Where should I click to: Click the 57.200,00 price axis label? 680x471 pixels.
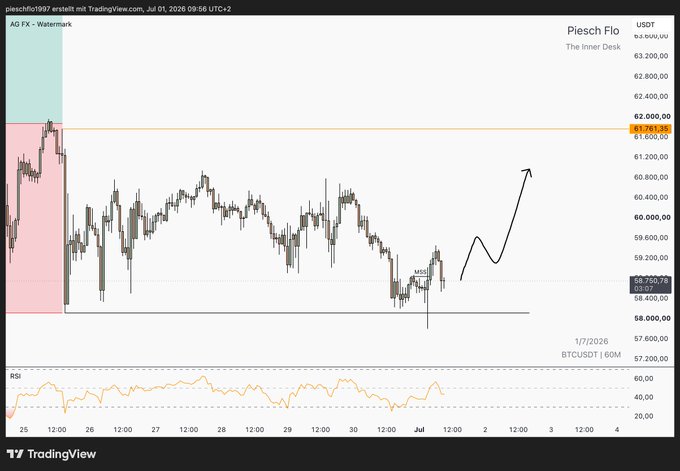(651, 359)
